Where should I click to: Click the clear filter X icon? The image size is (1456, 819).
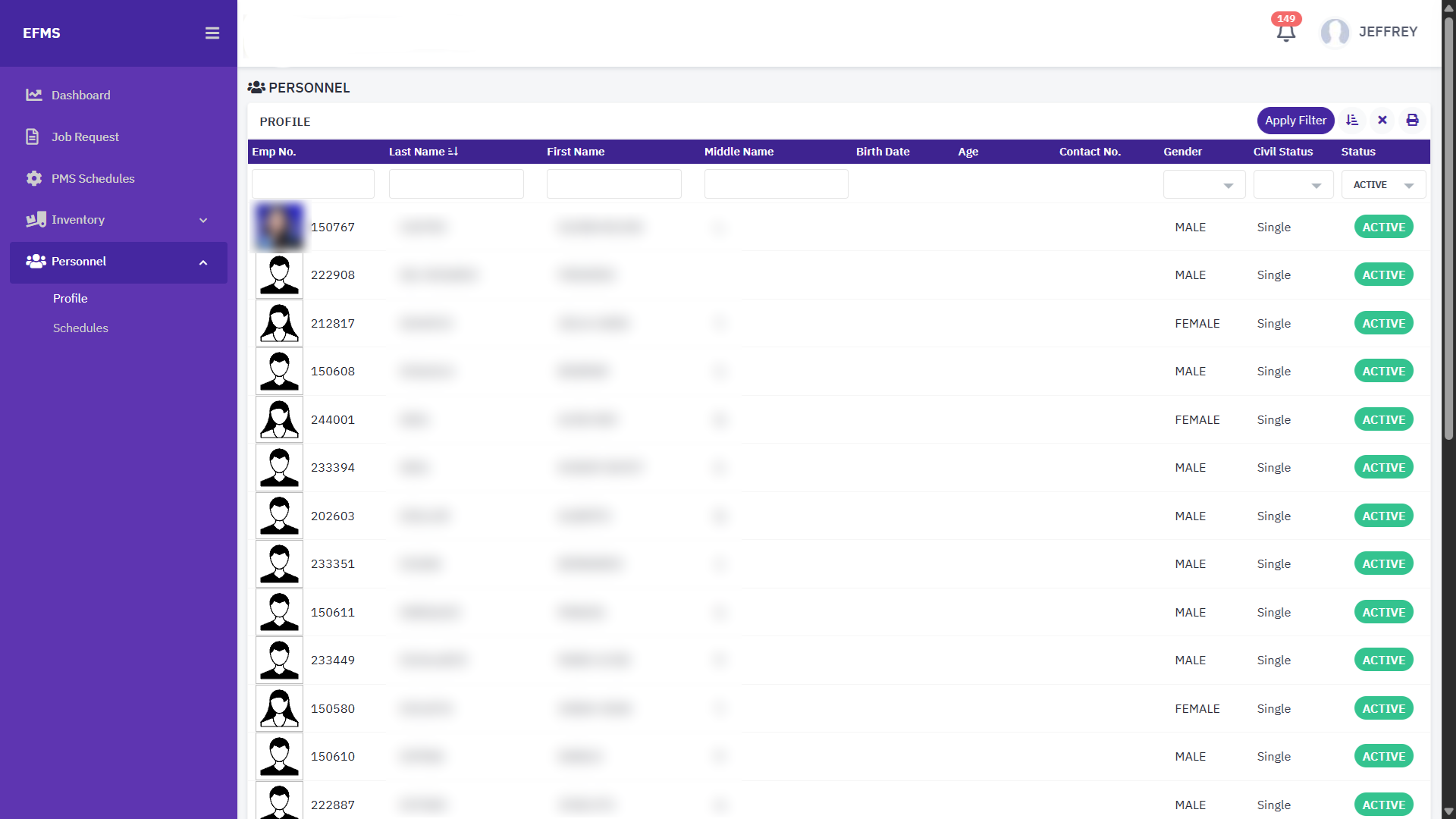coord(1382,121)
